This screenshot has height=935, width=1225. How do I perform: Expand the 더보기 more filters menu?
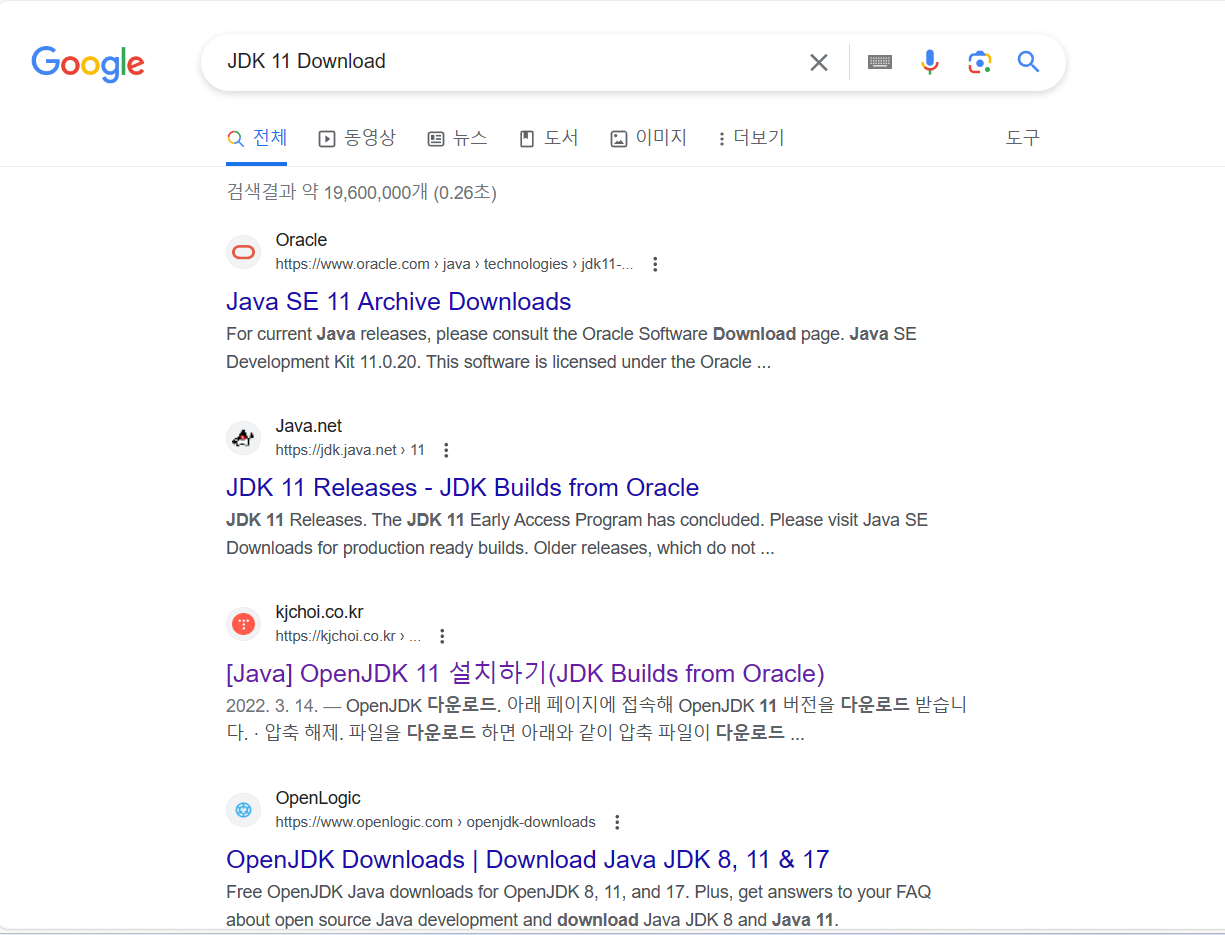coord(751,138)
